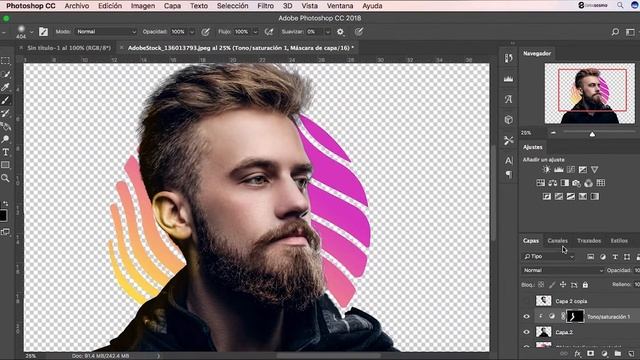This screenshot has height=360, width=640.
Task: Expand the Flujo value dropdown arrow
Action: (x=256, y=32)
